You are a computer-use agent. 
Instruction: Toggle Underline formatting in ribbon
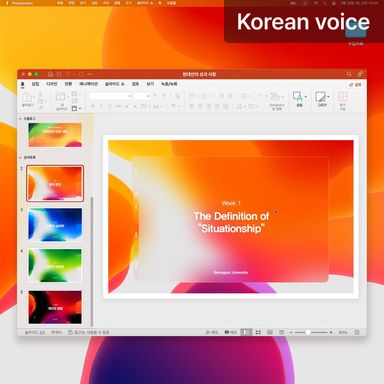[110, 106]
